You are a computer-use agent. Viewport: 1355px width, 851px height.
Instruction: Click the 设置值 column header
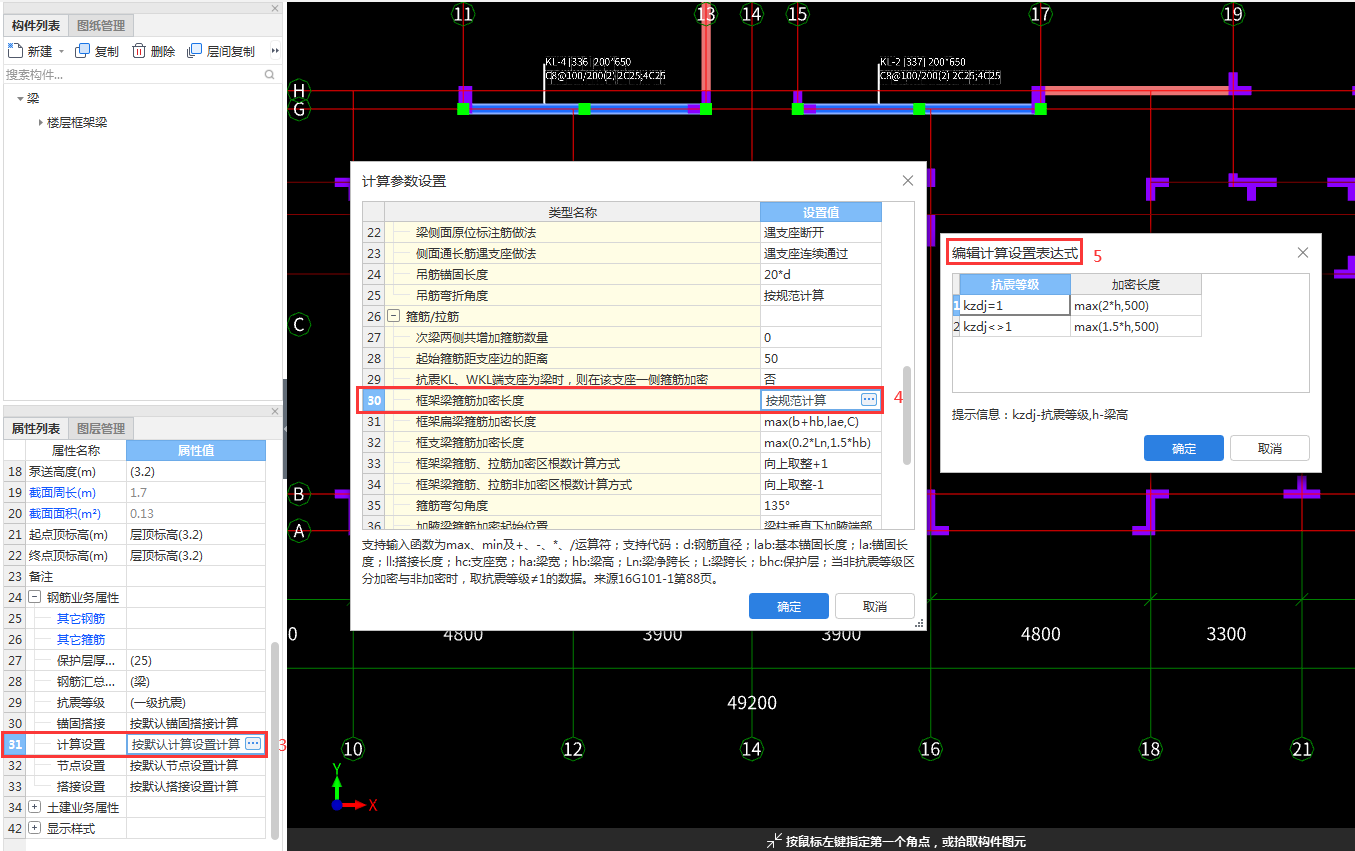tap(821, 212)
